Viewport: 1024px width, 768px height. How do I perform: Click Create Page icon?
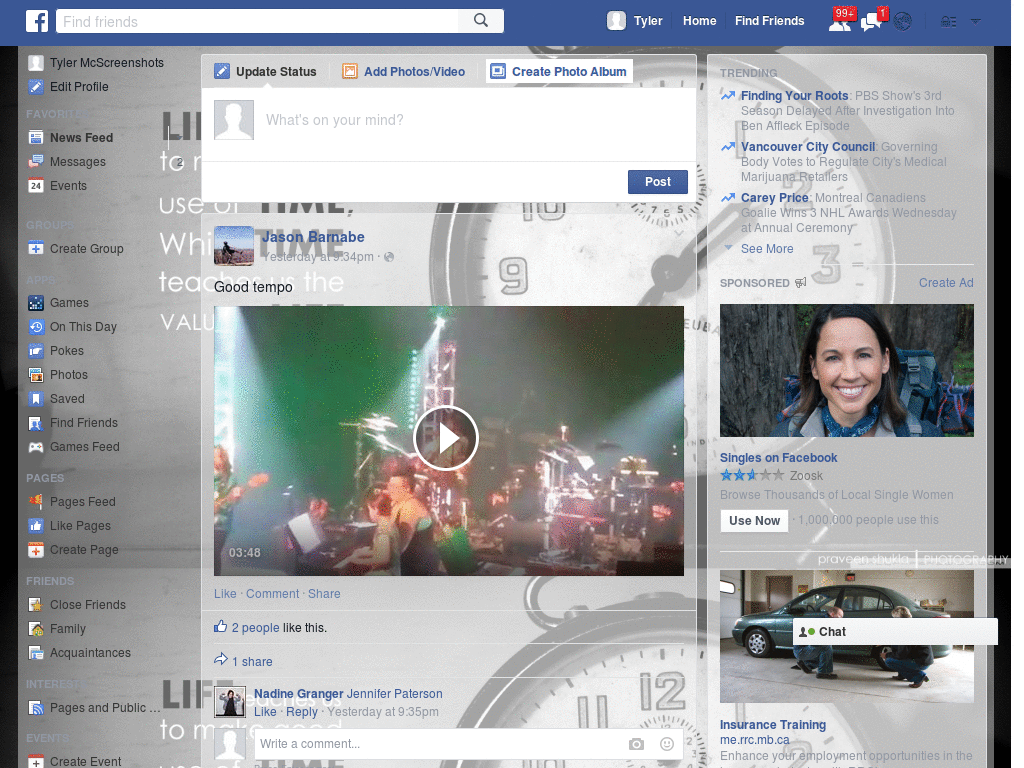click(x=36, y=551)
